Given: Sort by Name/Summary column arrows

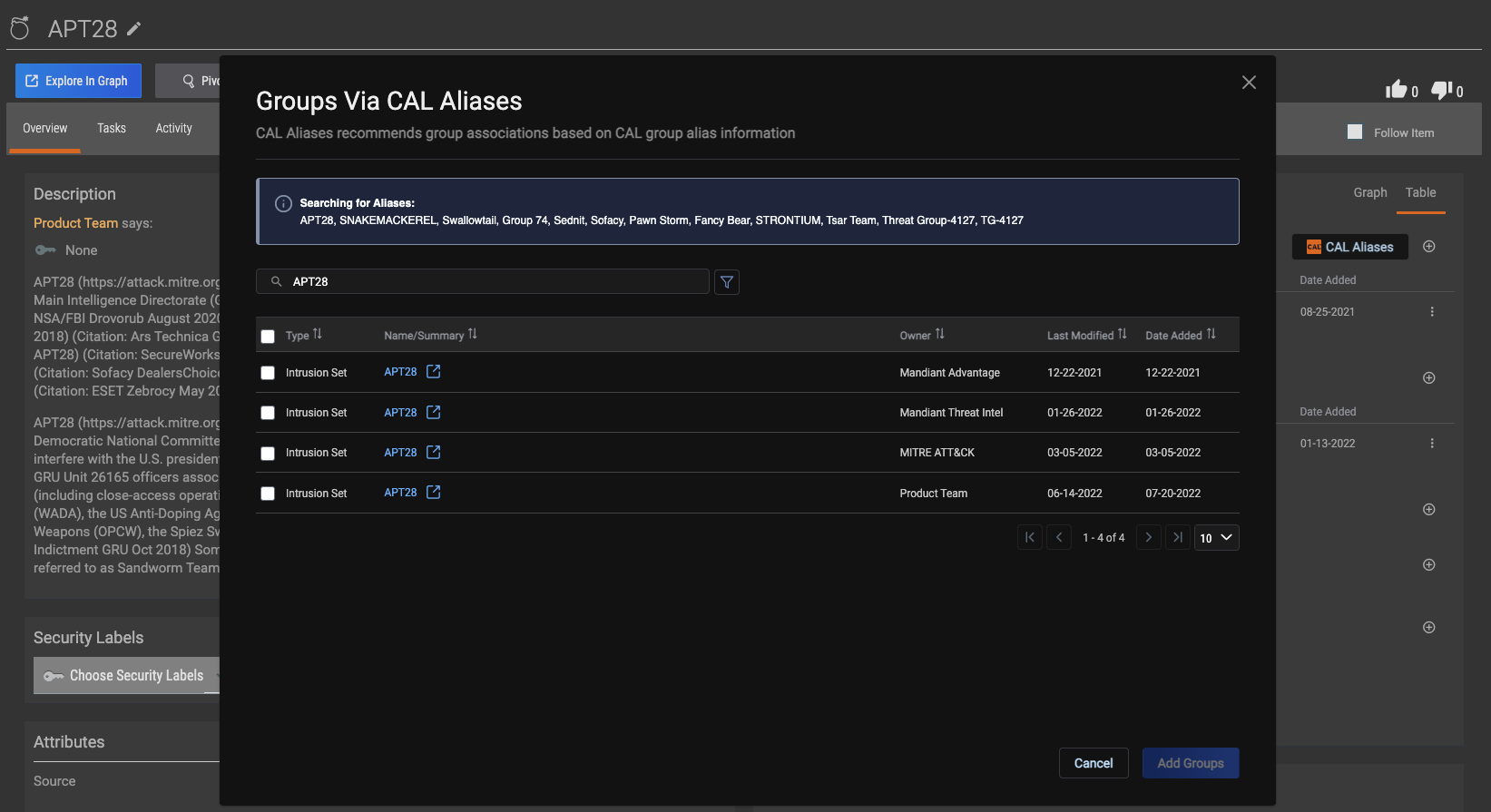Looking at the screenshot, I should [473, 335].
